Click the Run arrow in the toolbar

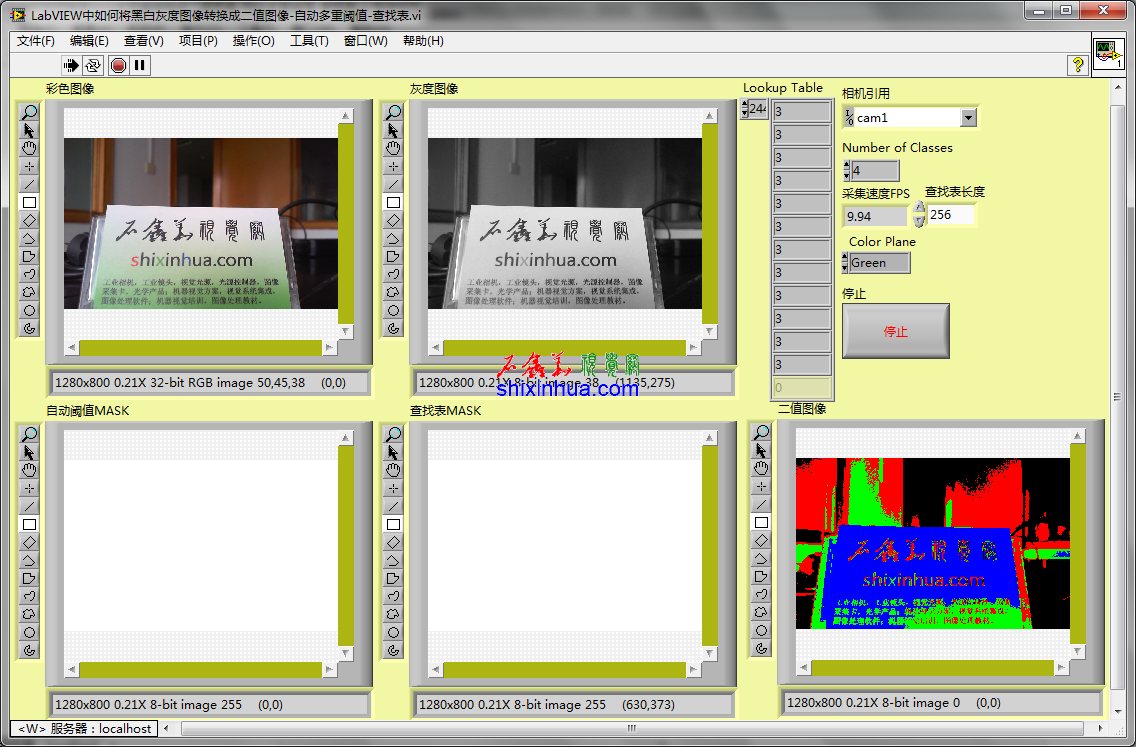[x=71, y=65]
